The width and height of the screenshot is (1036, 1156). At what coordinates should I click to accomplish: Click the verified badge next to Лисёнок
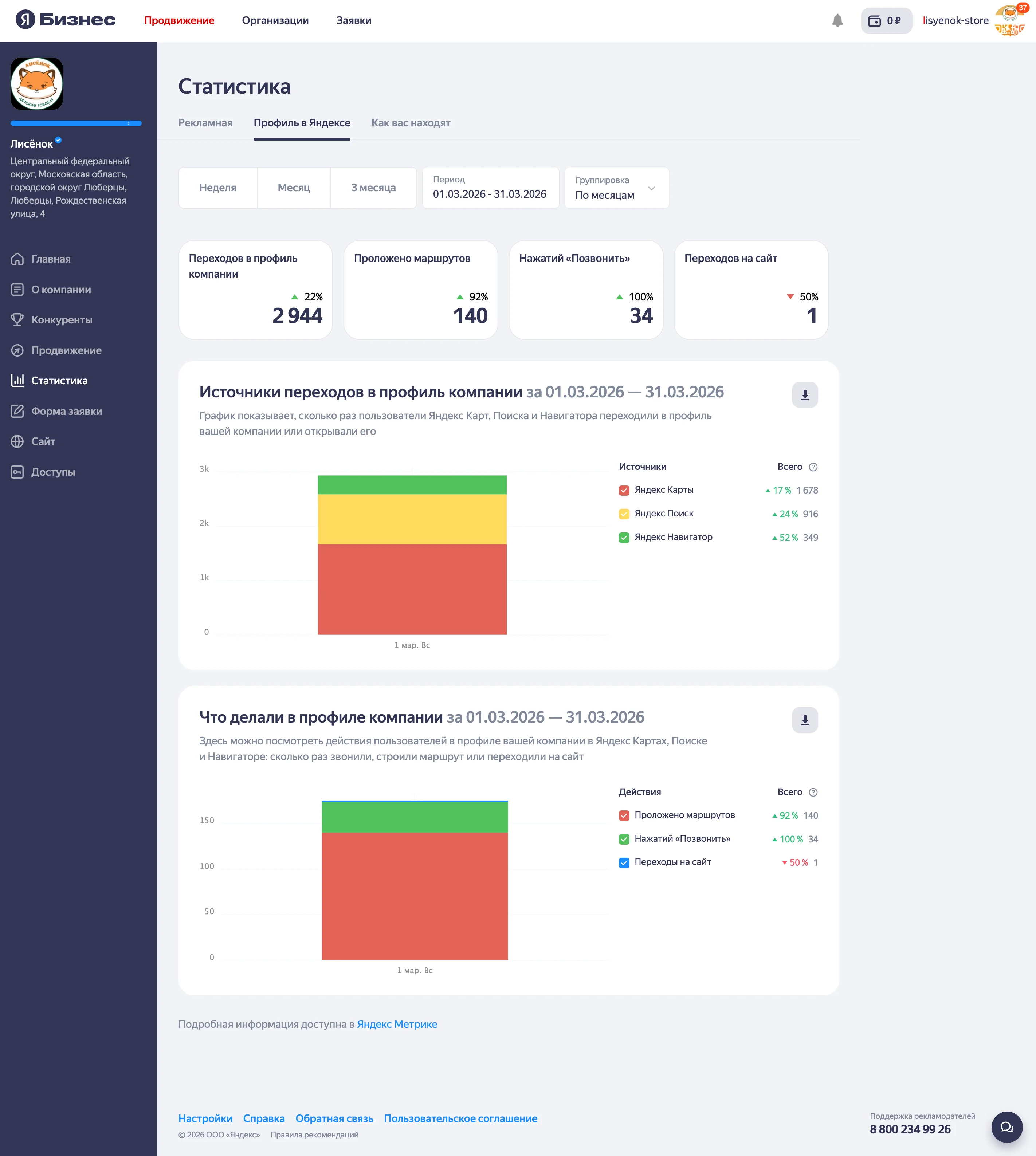58,140
